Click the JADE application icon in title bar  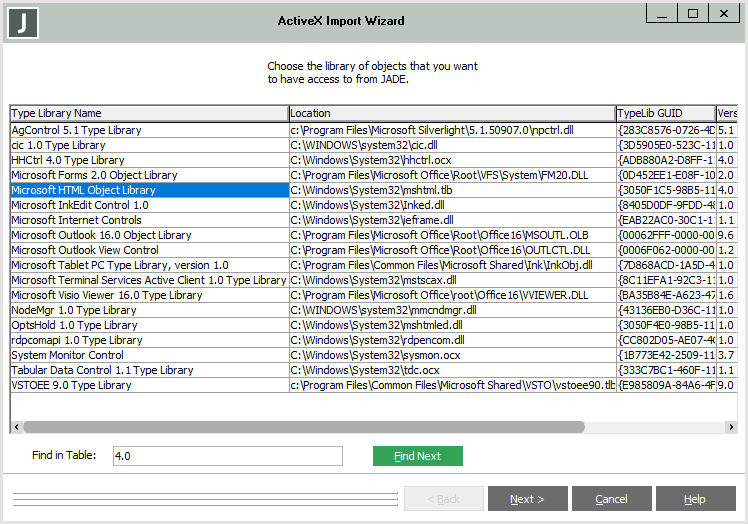pyautogui.click(x=23, y=22)
